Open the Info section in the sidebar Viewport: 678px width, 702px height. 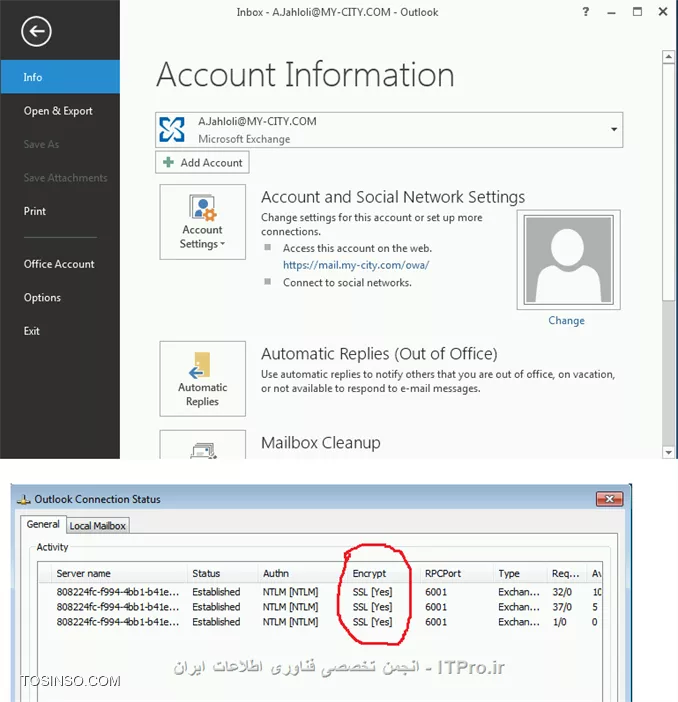click(x=60, y=77)
